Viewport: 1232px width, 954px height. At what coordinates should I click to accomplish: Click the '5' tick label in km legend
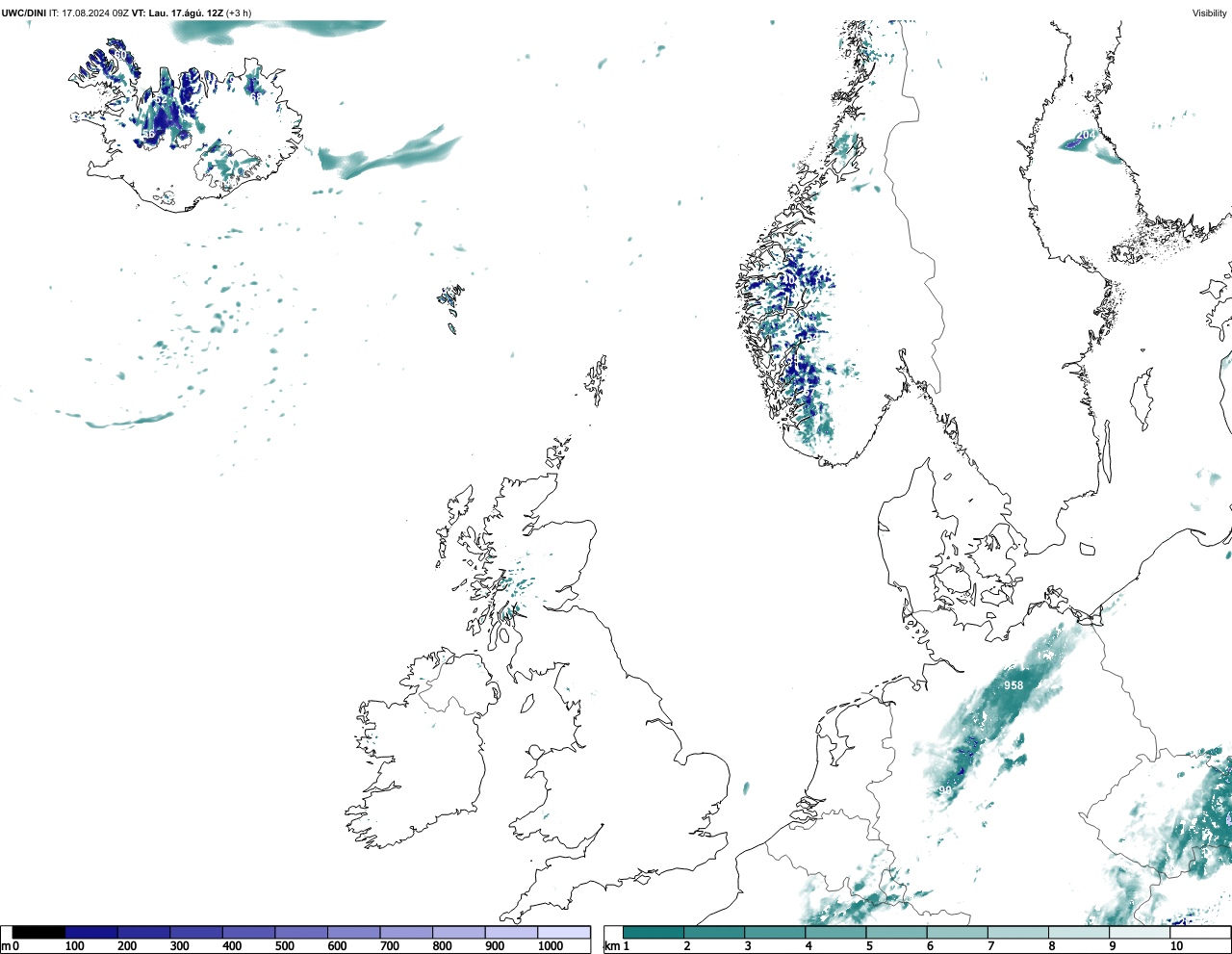[x=869, y=946]
